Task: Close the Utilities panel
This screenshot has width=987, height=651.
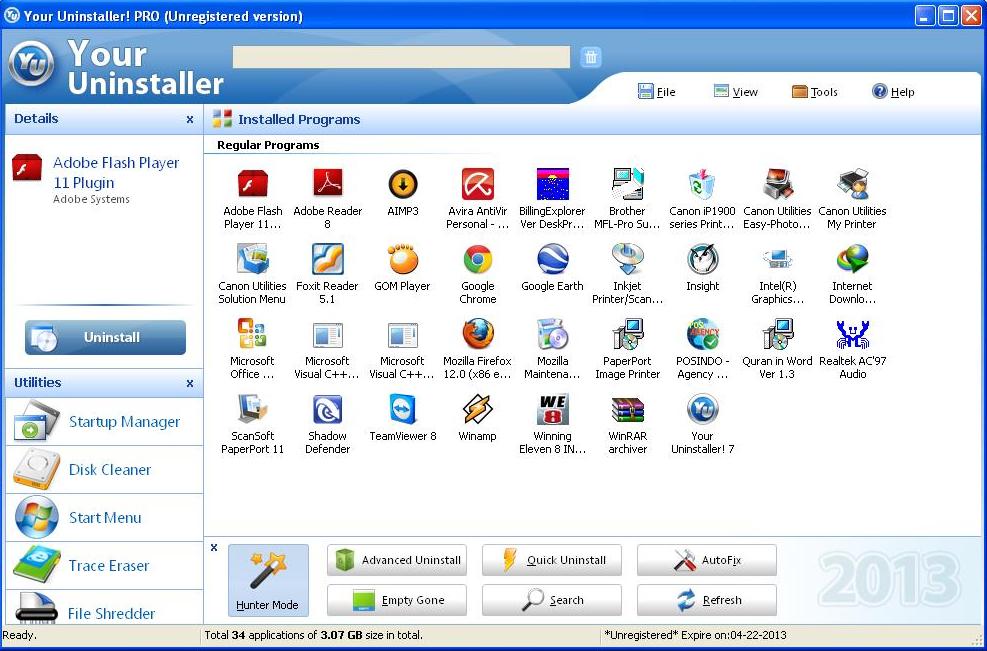Action: [x=190, y=383]
